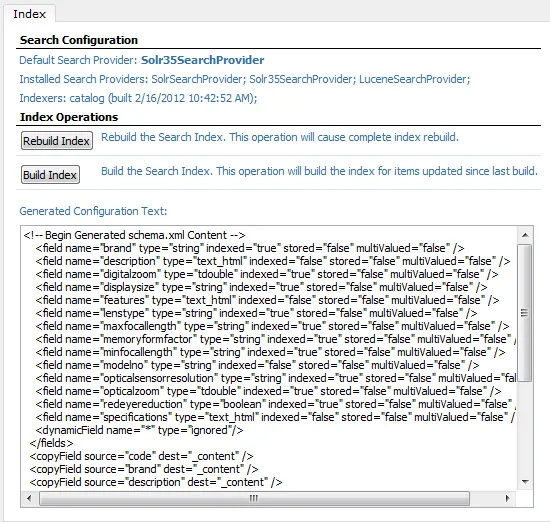Click the field name="brand" line
This screenshot has height=522, width=550.
click(250, 248)
